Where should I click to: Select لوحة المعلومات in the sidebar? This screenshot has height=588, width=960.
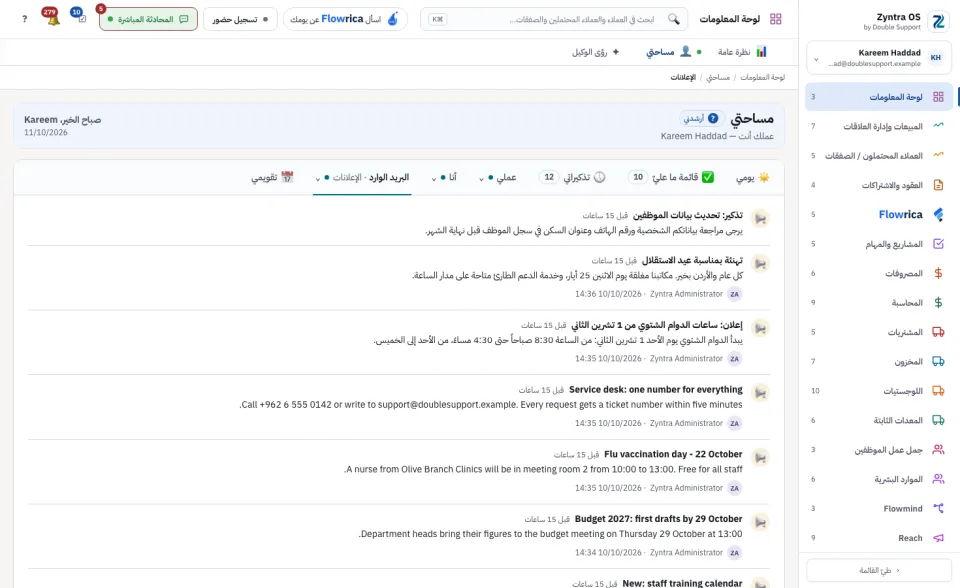[x=879, y=97]
